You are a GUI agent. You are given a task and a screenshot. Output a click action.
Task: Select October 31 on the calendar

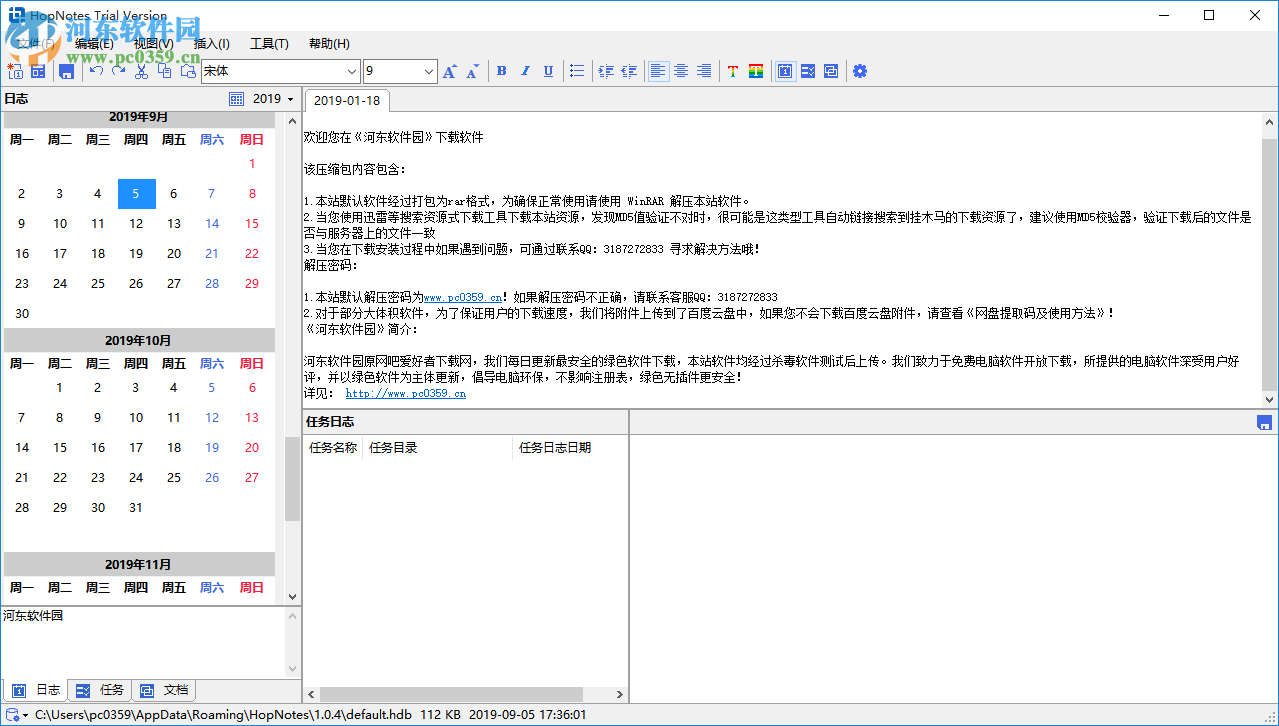click(x=135, y=507)
